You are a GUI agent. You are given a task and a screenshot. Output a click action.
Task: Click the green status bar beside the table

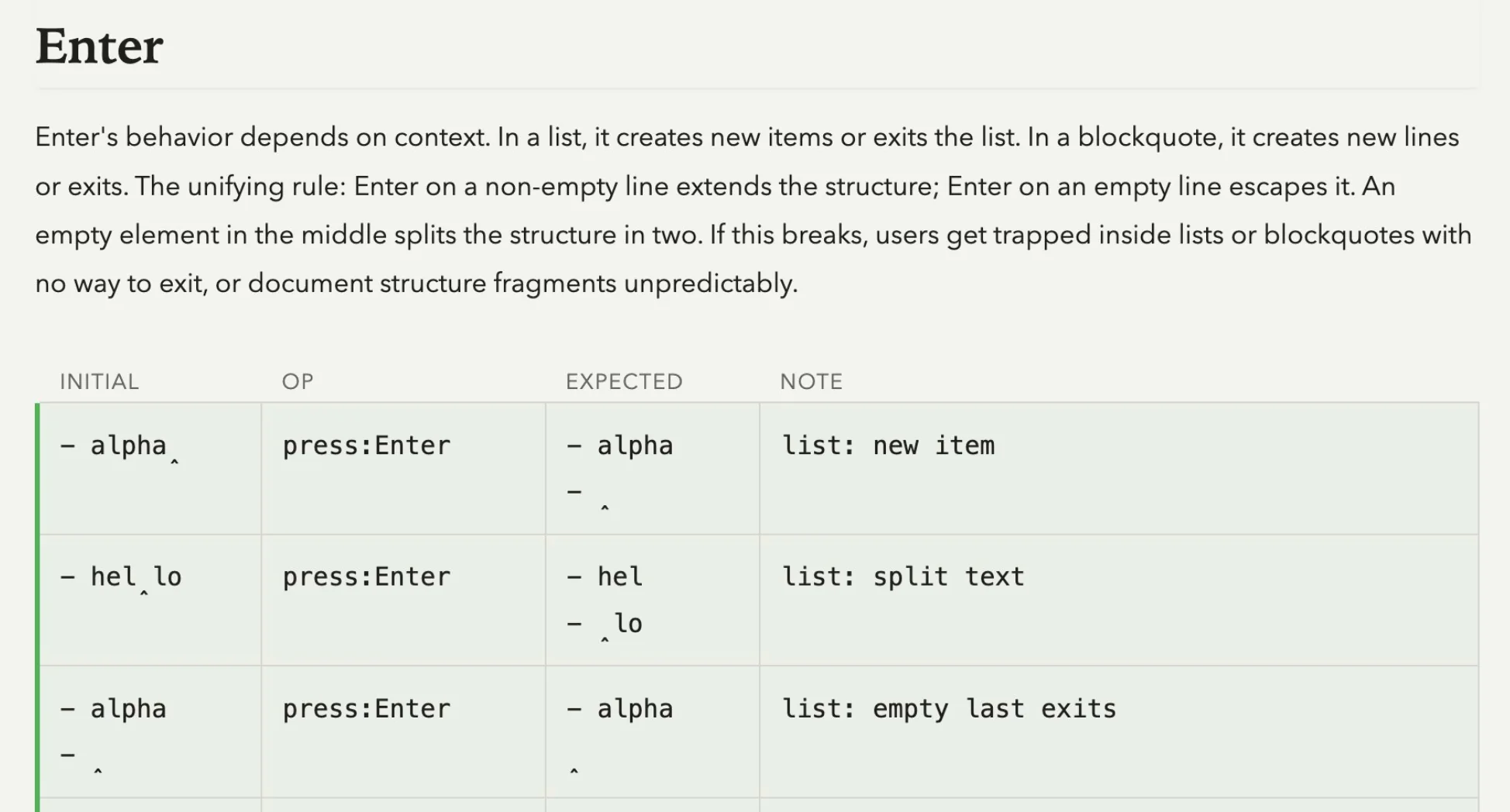(37, 607)
